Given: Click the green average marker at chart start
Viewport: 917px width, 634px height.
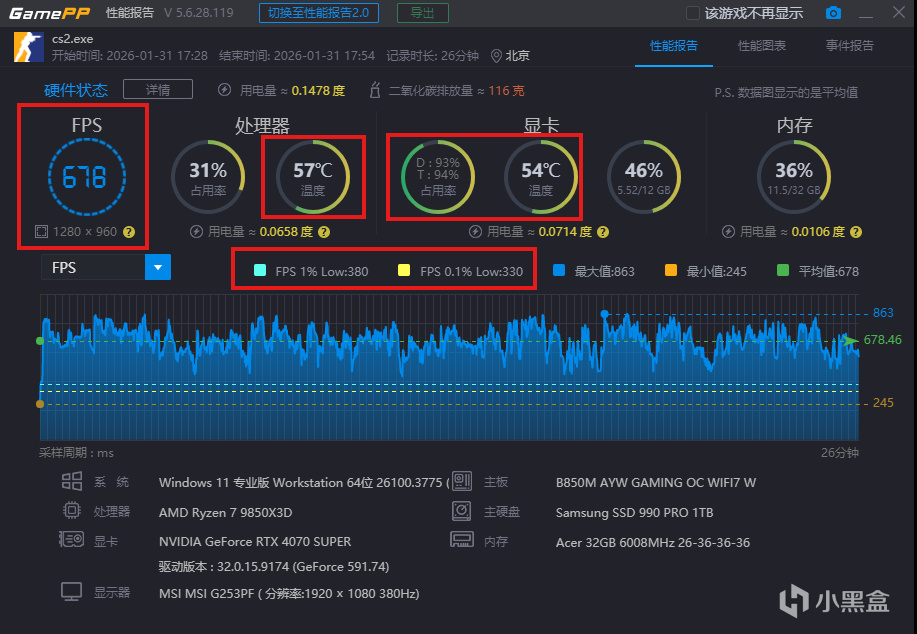Looking at the screenshot, I should point(40,341).
